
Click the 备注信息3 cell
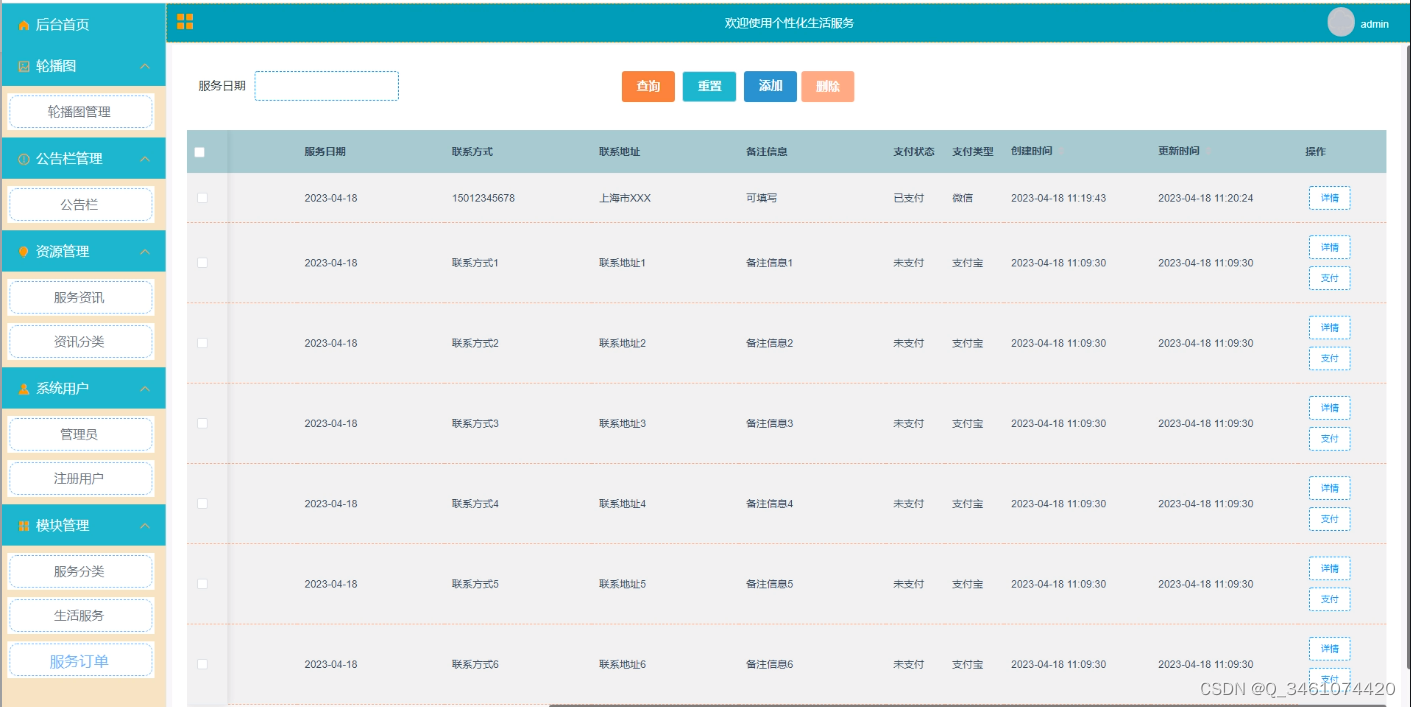[770, 423]
